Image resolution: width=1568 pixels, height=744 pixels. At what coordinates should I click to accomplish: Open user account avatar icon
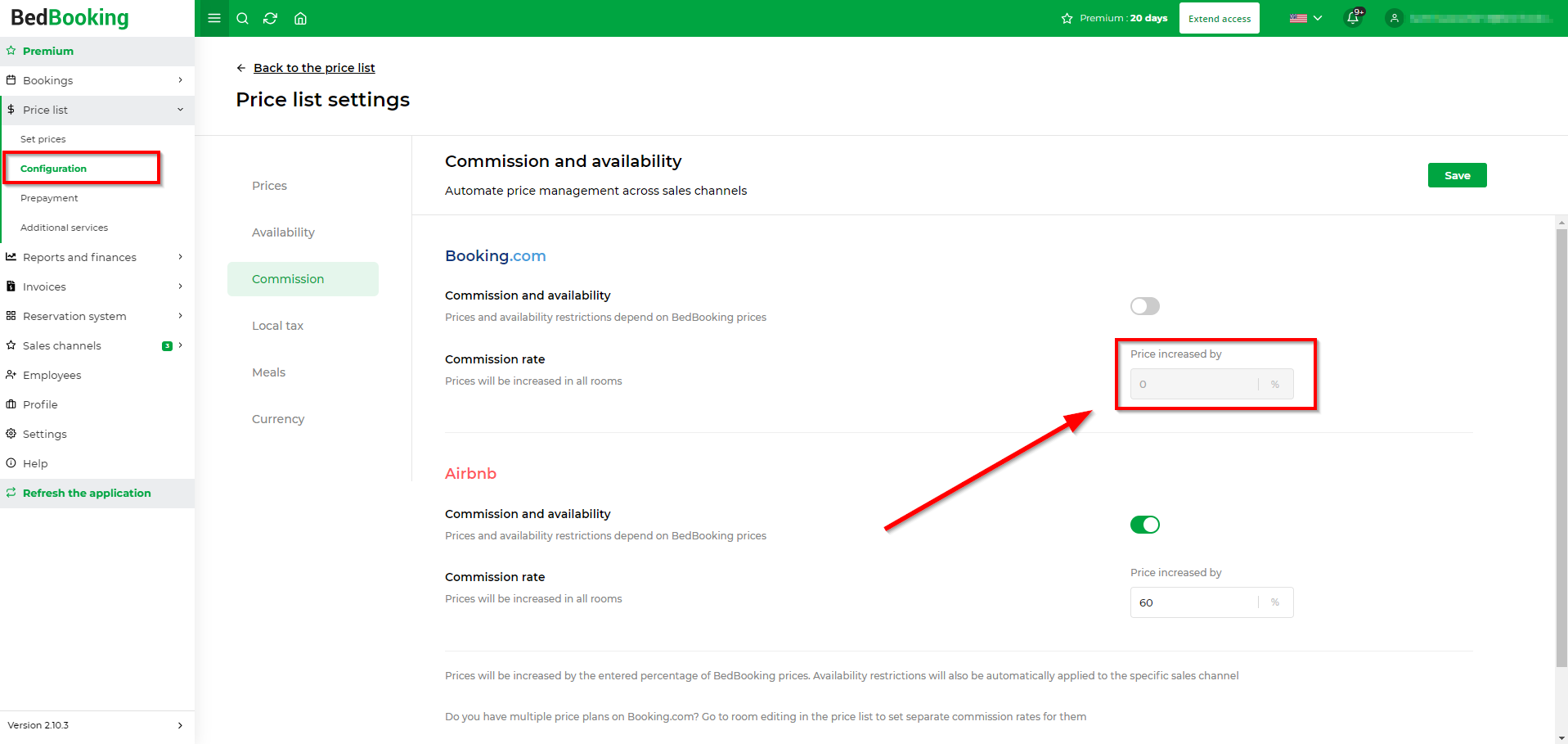tap(1395, 18)
